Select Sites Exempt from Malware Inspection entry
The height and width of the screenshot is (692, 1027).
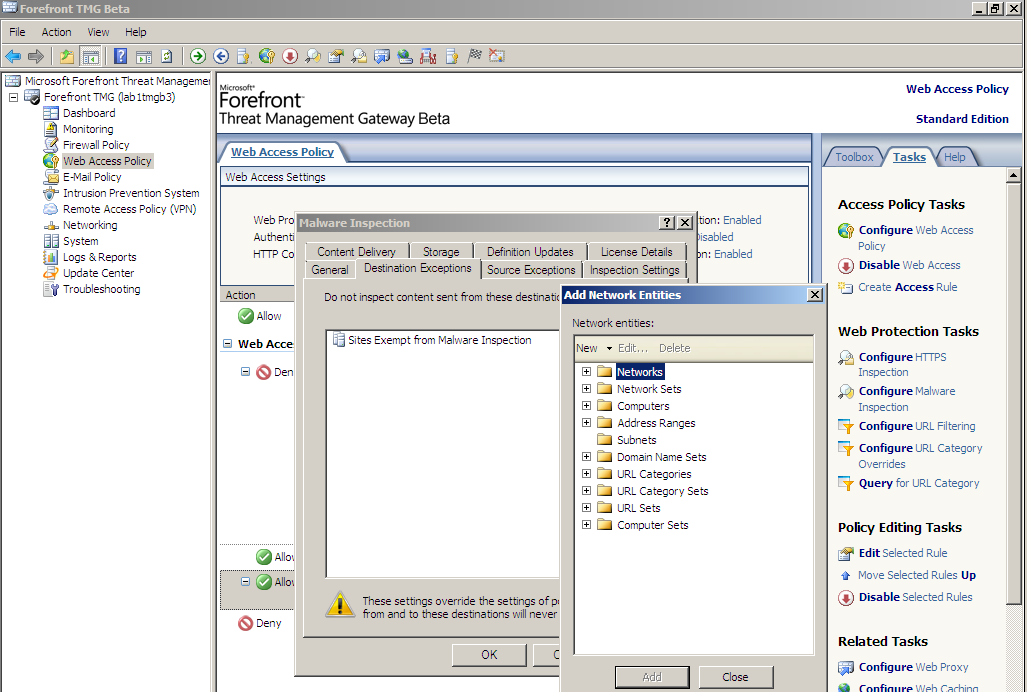(x=432, y=340)
